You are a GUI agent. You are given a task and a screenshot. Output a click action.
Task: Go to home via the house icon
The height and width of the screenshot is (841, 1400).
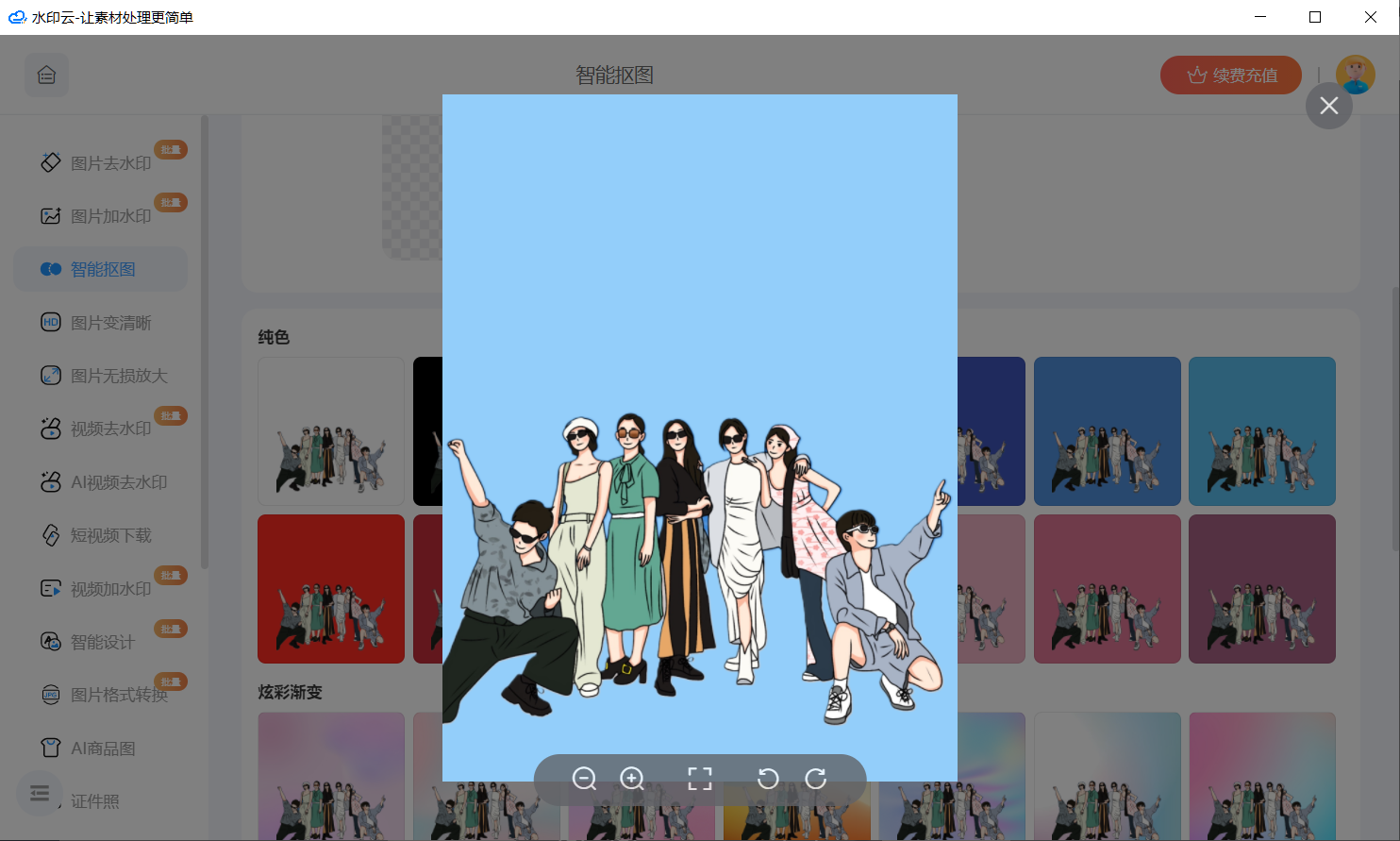click(46, 75)
